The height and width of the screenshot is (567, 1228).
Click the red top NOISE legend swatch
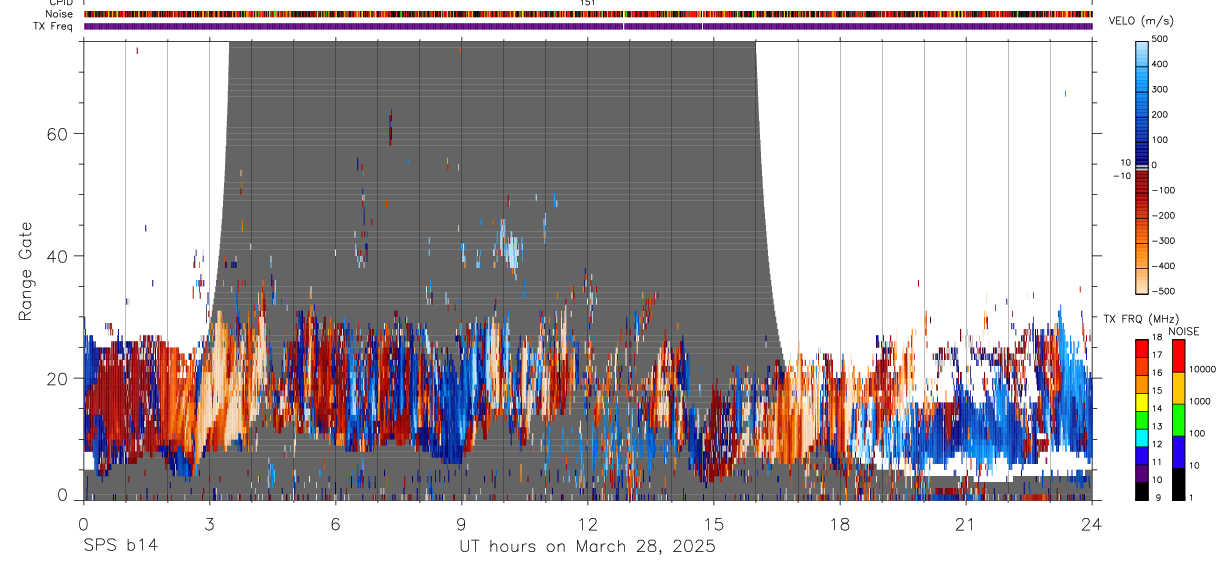pos(1178,356)
